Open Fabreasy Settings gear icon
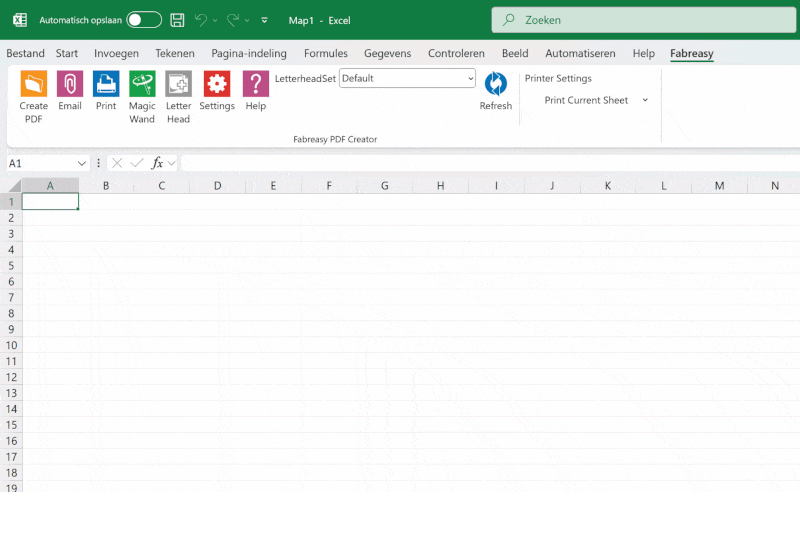800x560 pixels. [x=217, y=84]
